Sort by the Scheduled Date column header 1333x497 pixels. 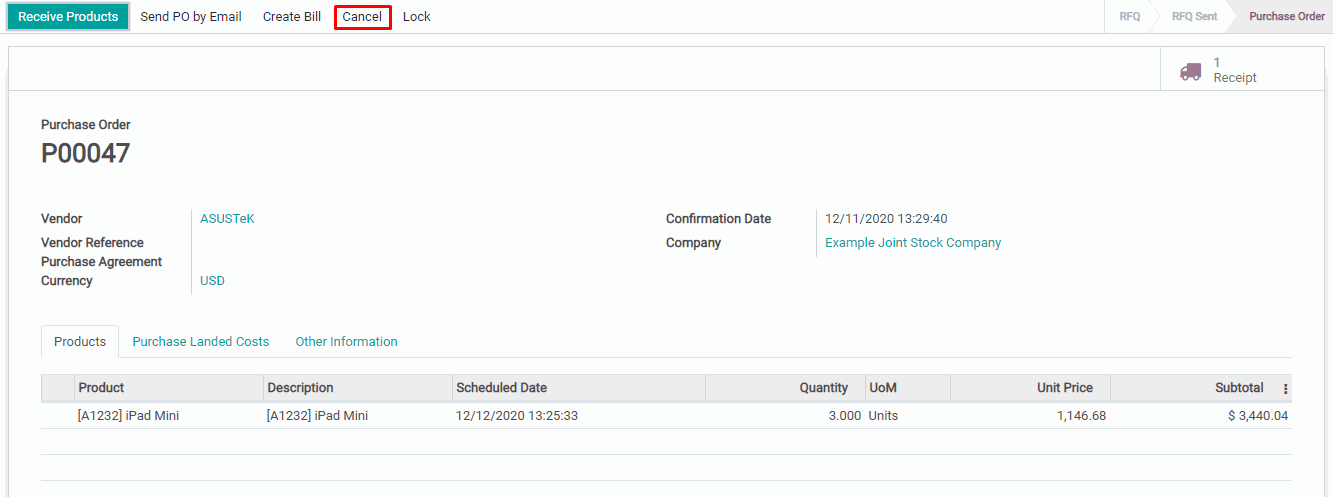pos(501,388)
